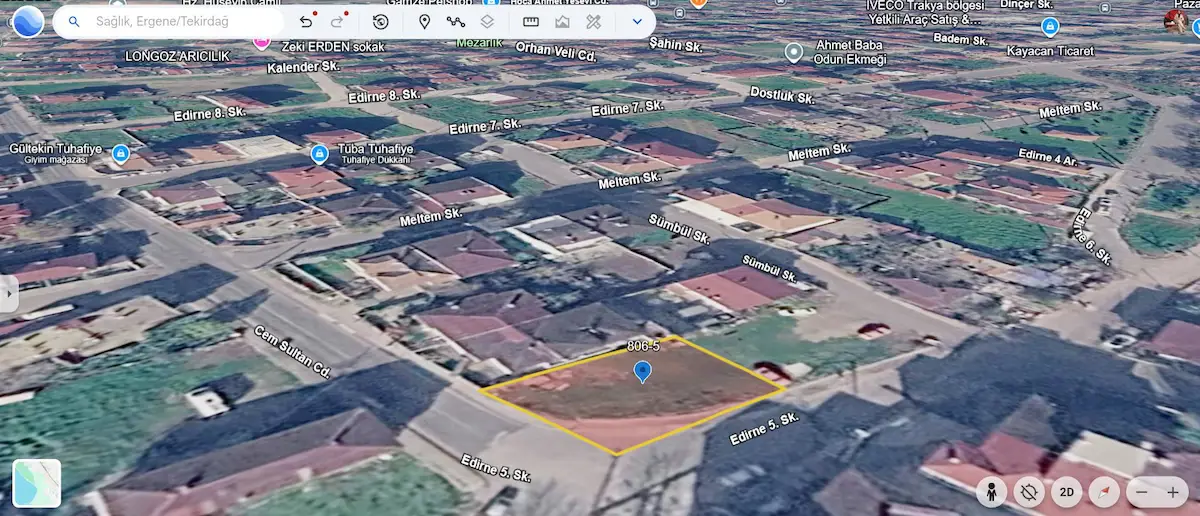Click the Tuba Tuhafiye shop icon

tap(319, 154)
